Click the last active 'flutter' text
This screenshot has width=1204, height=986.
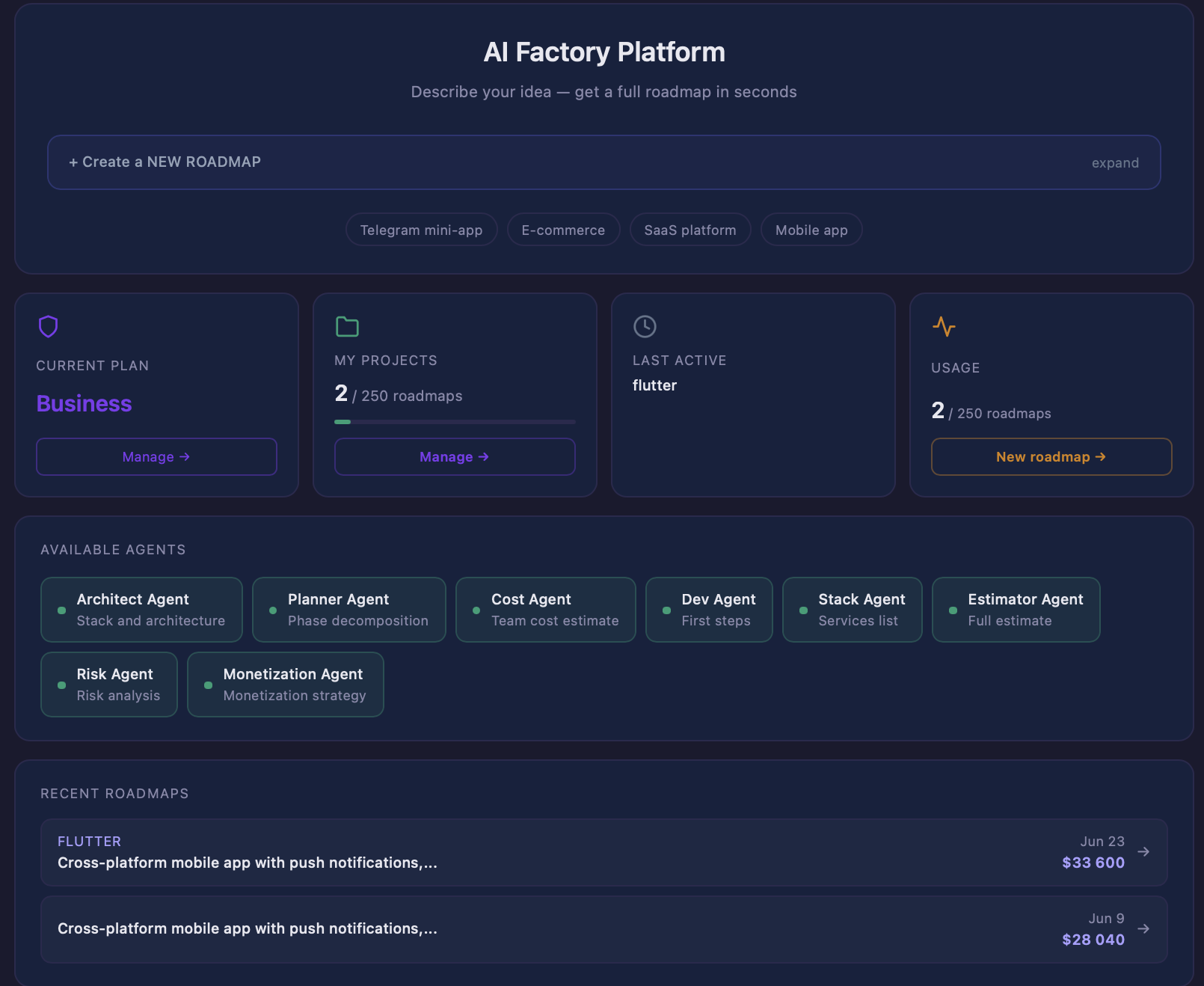tap(654, 385)
